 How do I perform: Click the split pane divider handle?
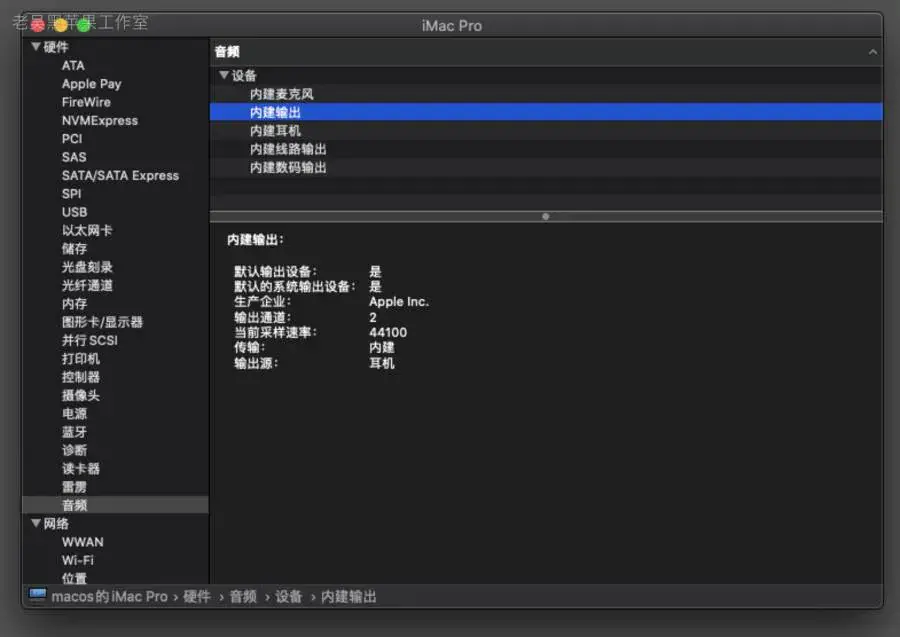545,216
